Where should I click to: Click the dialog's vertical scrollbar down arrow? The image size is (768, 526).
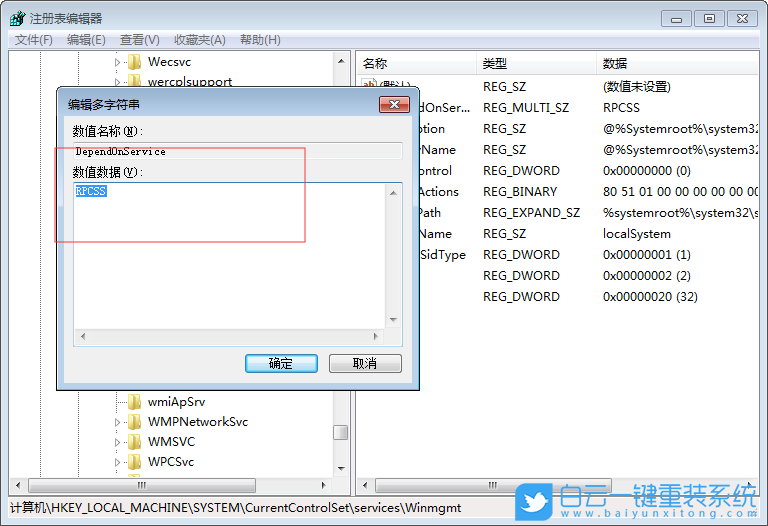393,320
